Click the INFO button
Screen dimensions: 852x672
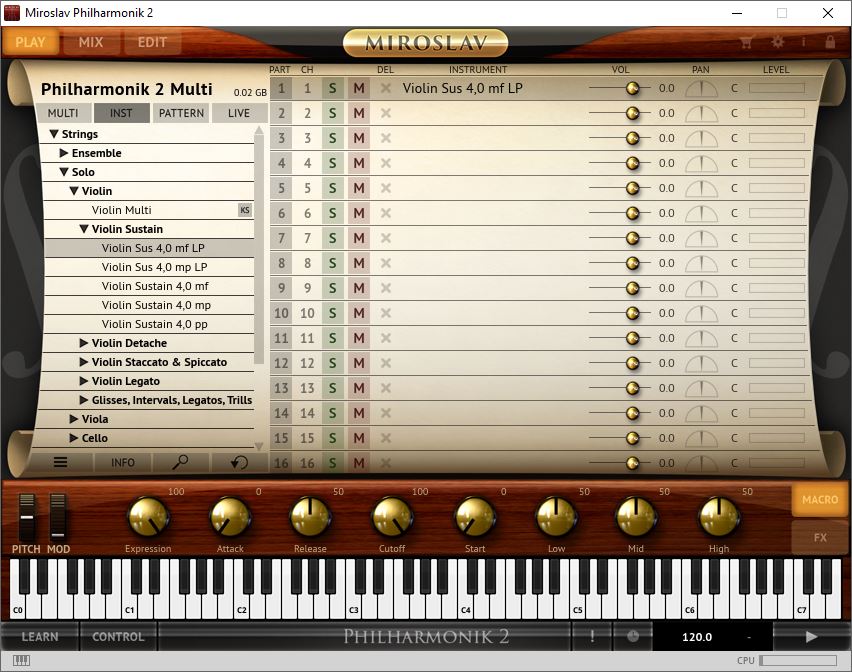tap(123, 462)
